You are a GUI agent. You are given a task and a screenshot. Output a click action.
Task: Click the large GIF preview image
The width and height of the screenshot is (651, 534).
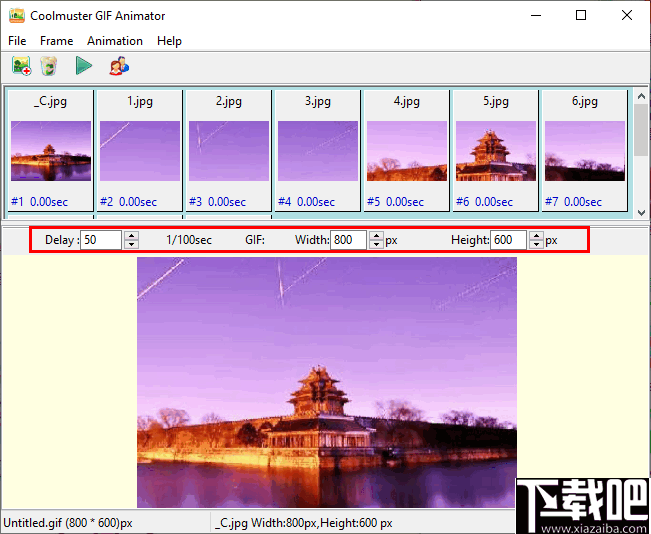(327, 382)
